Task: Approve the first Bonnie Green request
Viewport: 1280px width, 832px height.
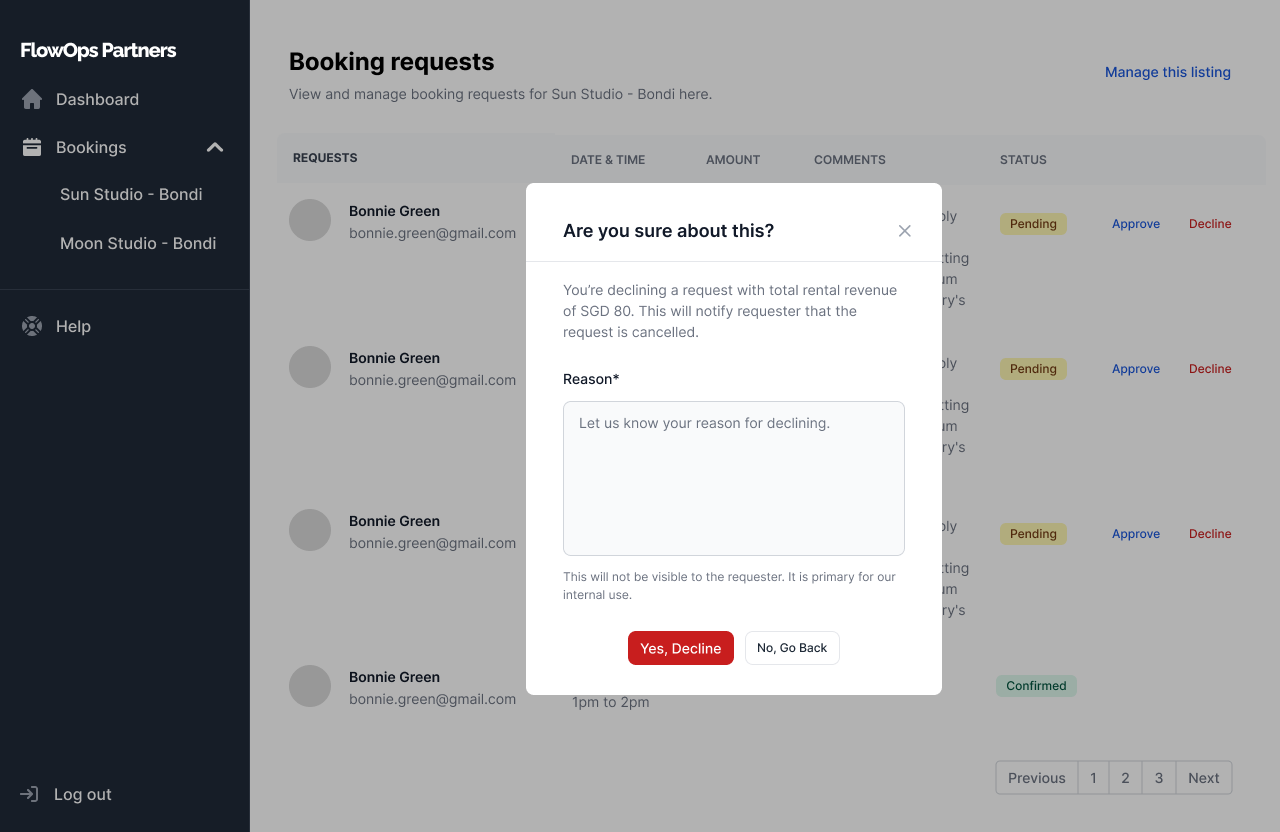Action: point(1136,224)
